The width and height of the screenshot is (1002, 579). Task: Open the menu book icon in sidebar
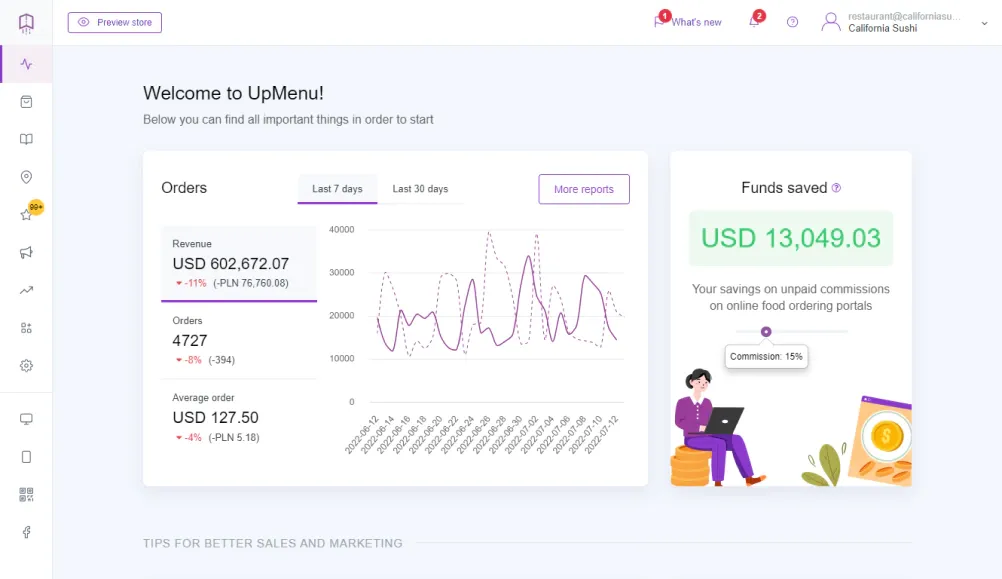click(26, 139)
